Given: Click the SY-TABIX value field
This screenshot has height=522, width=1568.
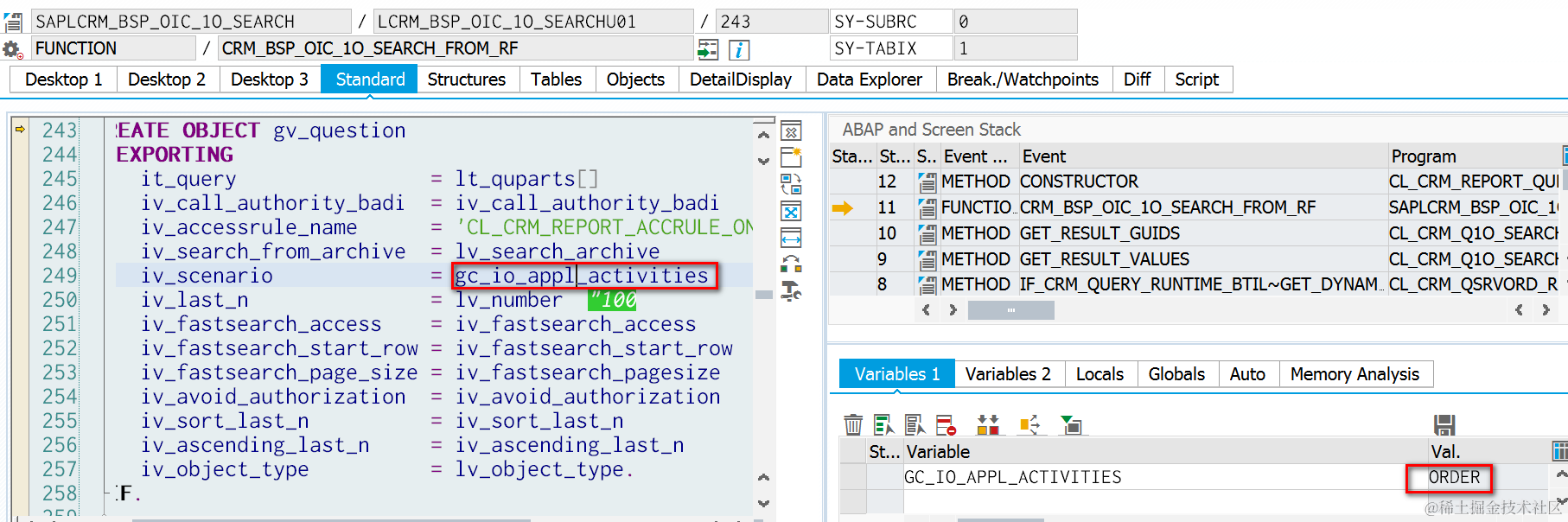Looking at the screenshot, I should tap(1016, 48).
